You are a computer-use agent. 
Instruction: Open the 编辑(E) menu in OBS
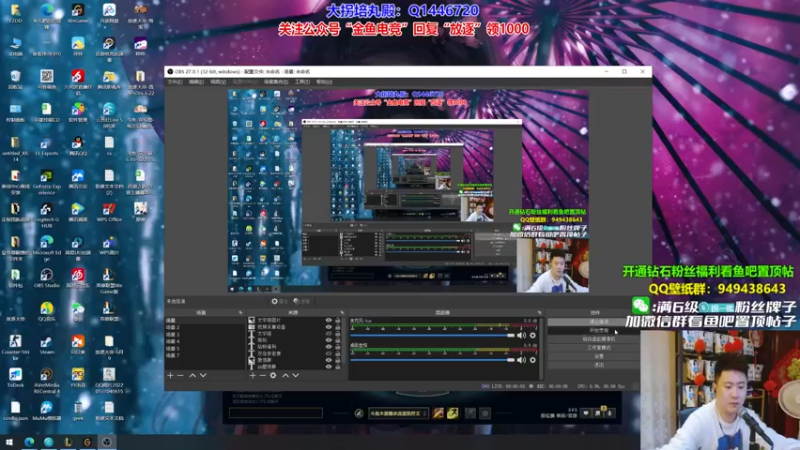tap(196, 82)
